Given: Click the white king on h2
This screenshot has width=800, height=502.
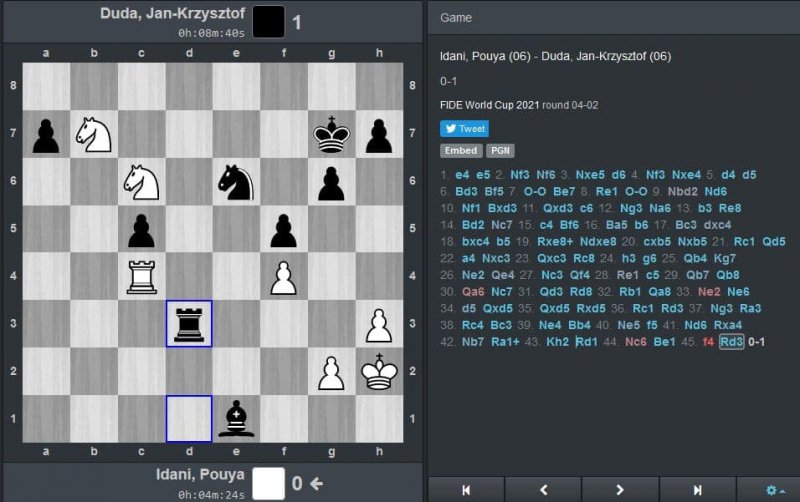Looking at the screenshot, I should tap(380, 372).
